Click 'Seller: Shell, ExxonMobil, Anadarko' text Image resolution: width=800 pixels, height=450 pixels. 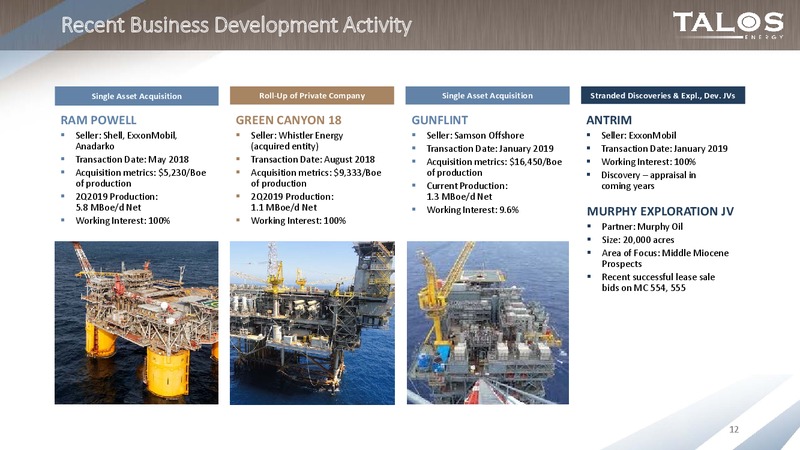click(126, 141)
